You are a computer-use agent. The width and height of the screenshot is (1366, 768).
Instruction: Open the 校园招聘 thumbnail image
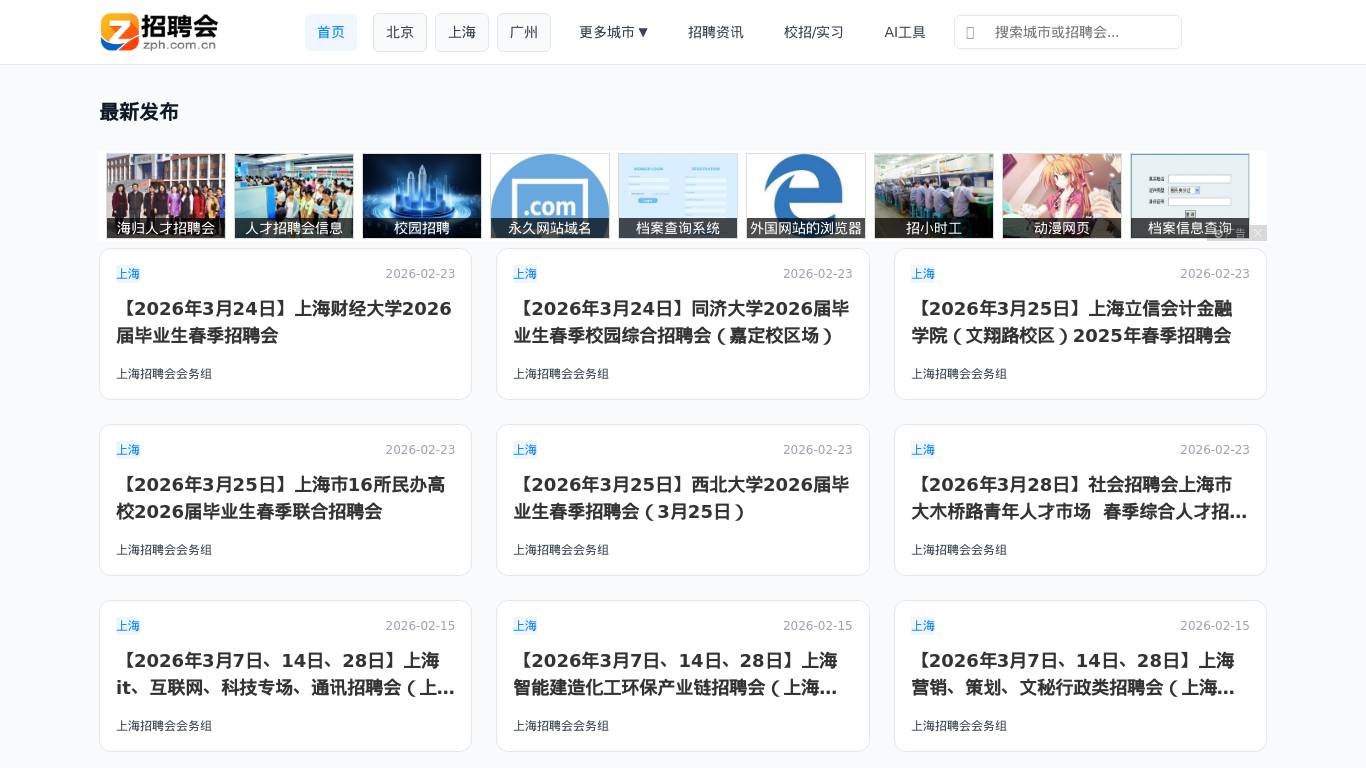pyautogui.click(x=421, y=196)
